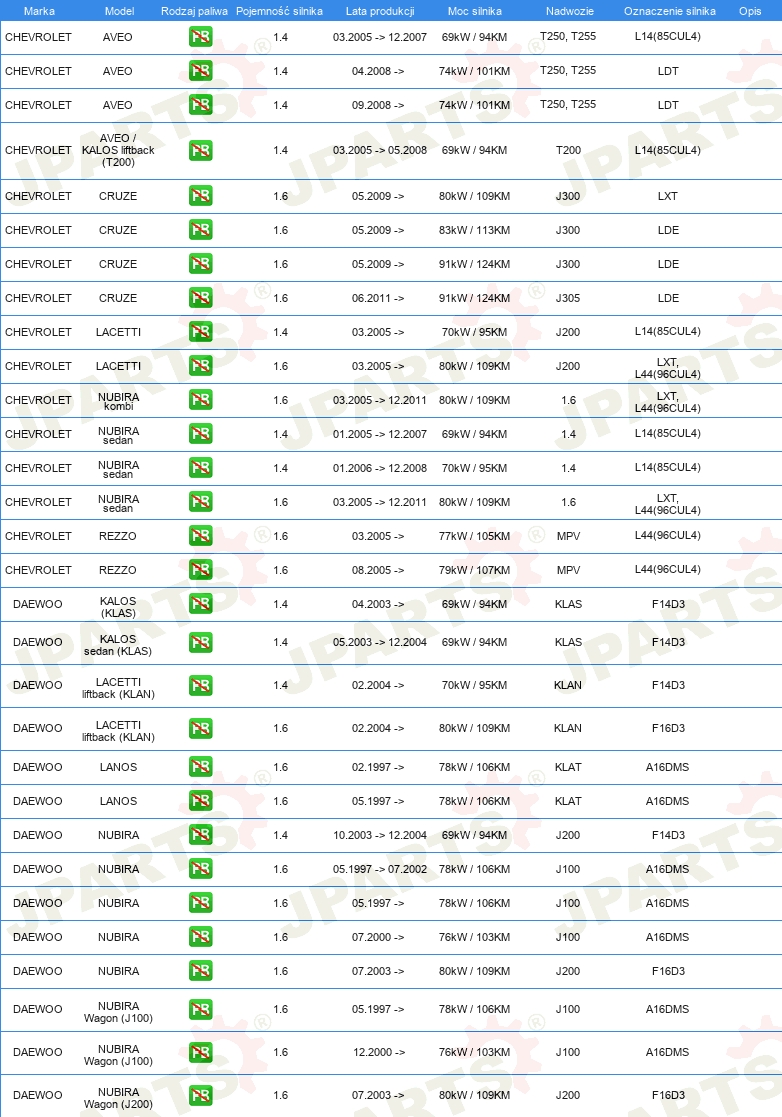Select the 05.2003 -> 12.2004 date cell

click(x=380, y=643)
